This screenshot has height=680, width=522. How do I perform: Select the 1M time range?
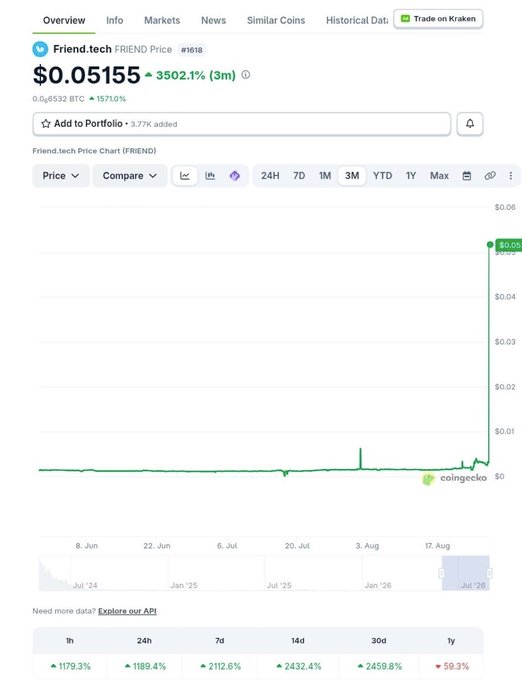[325, 176]
